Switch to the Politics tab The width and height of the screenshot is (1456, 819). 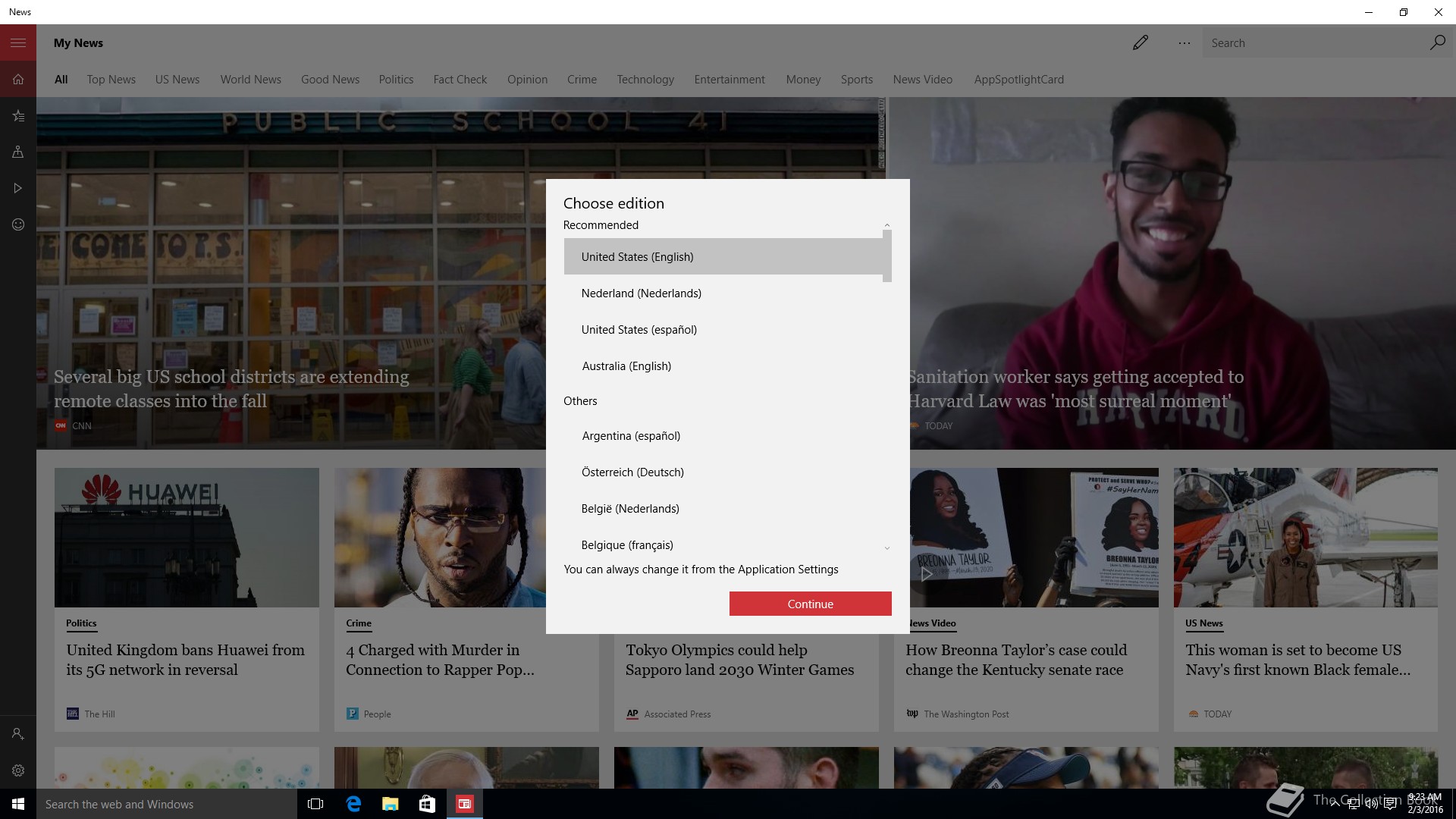tap(396, 80)
